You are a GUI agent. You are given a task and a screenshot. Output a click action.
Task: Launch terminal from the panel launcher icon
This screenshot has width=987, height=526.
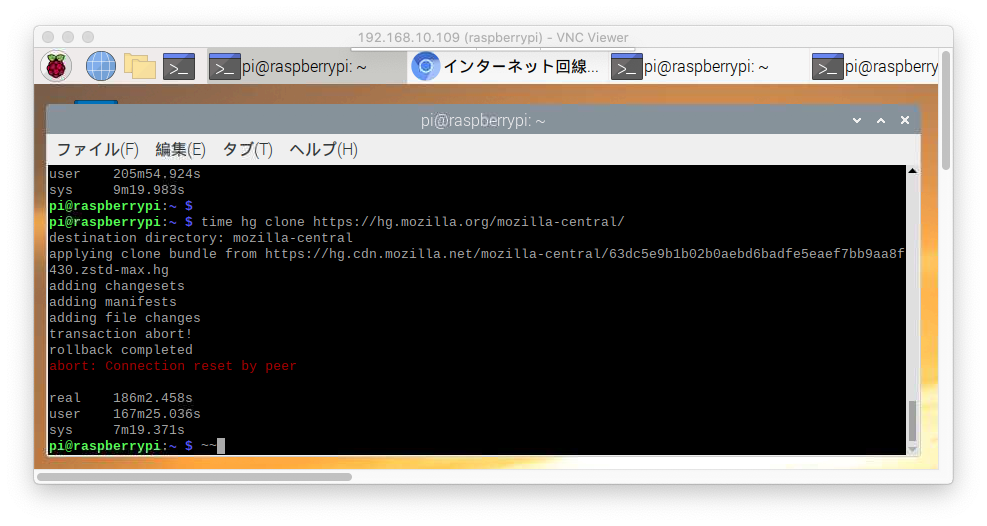179,67
